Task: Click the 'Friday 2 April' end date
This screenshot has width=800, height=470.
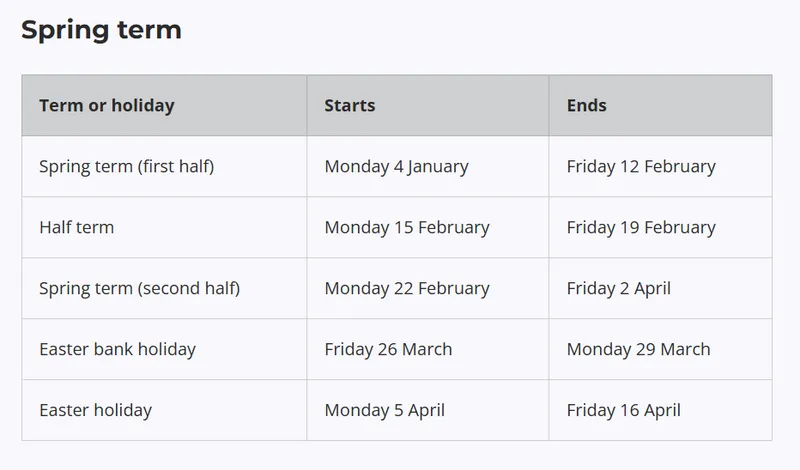Action: 618,288
